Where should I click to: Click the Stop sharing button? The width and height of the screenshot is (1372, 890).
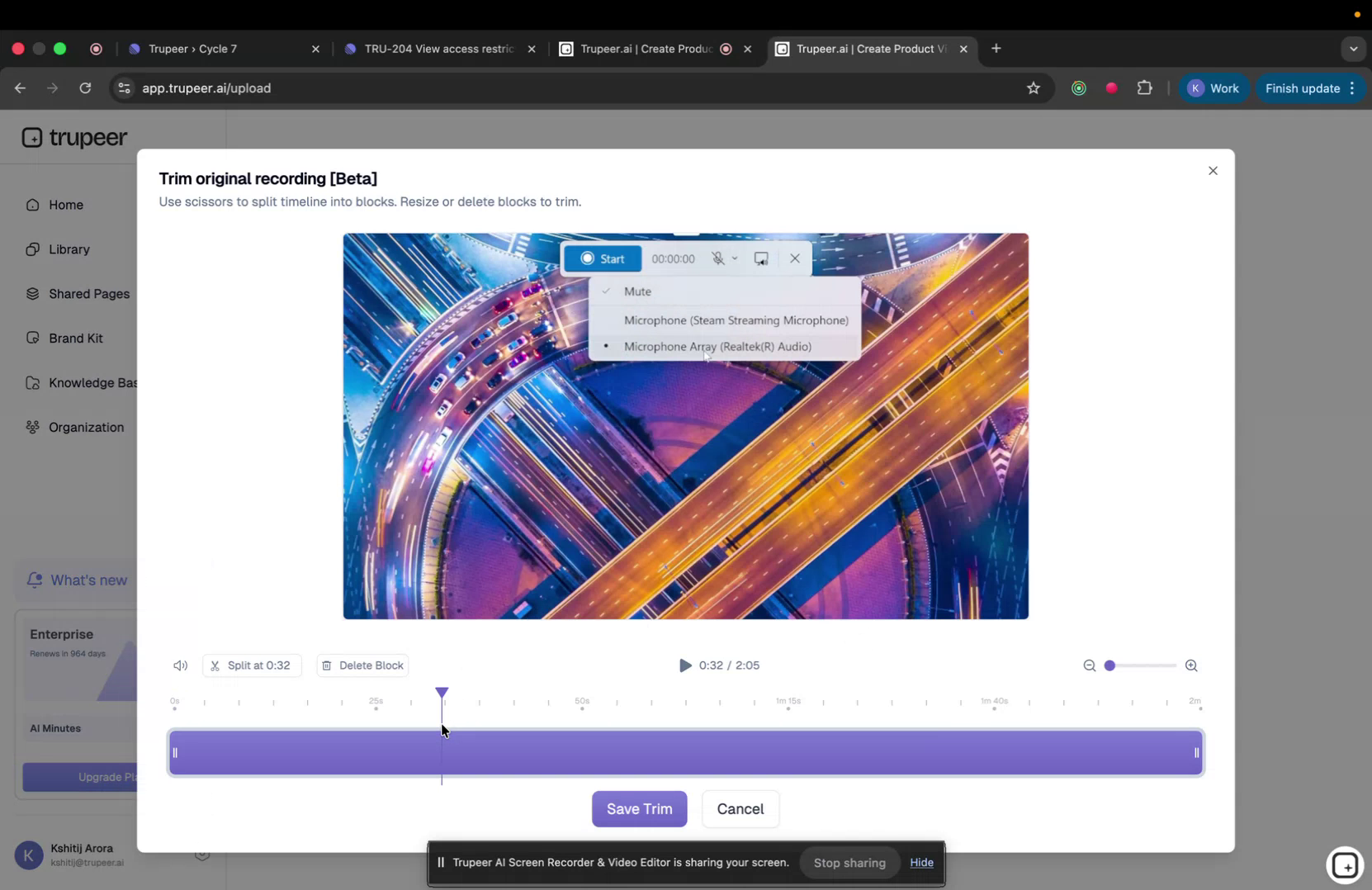[849, 862]
